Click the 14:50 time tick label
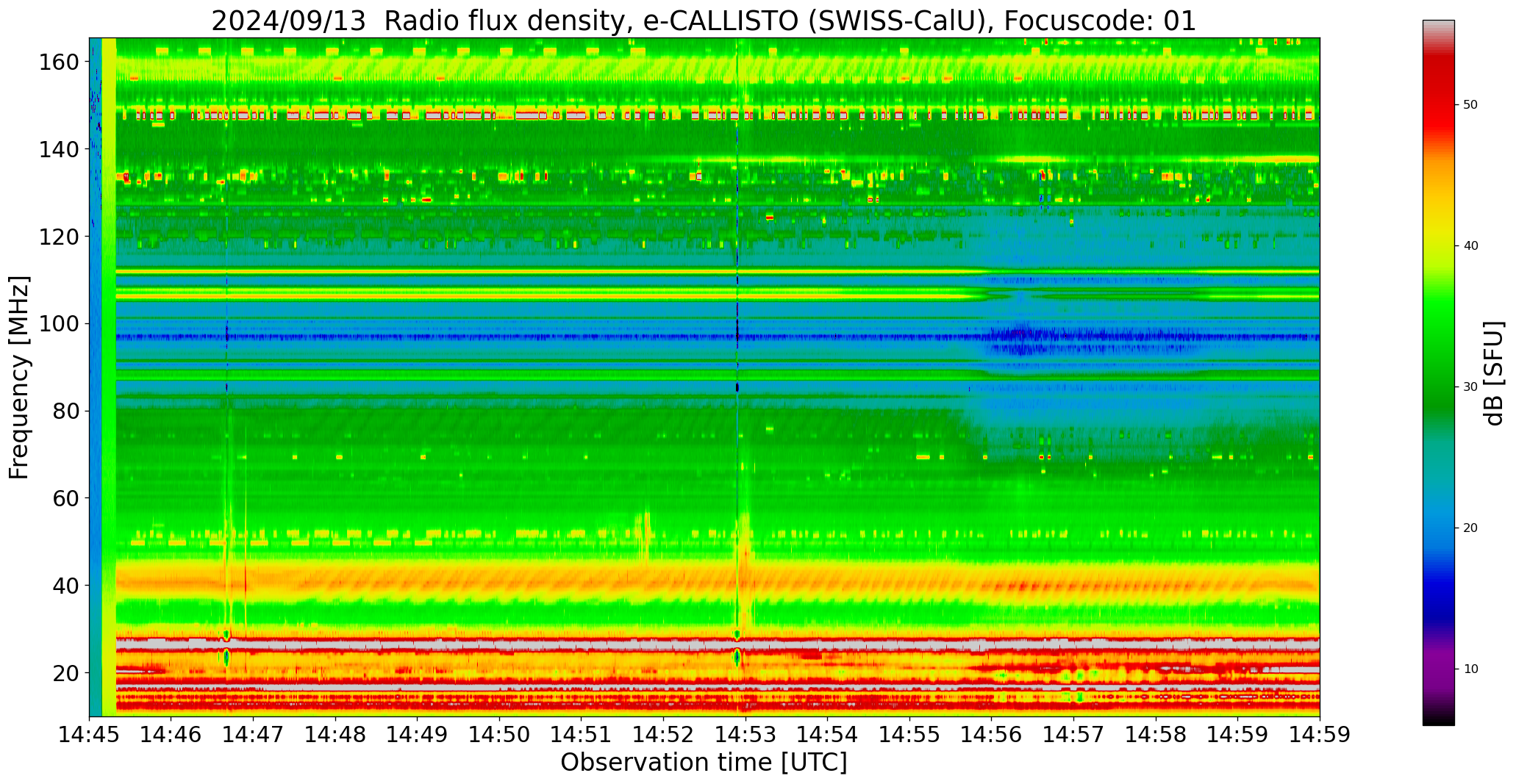 pyautogui.click(x=500, y=734)
